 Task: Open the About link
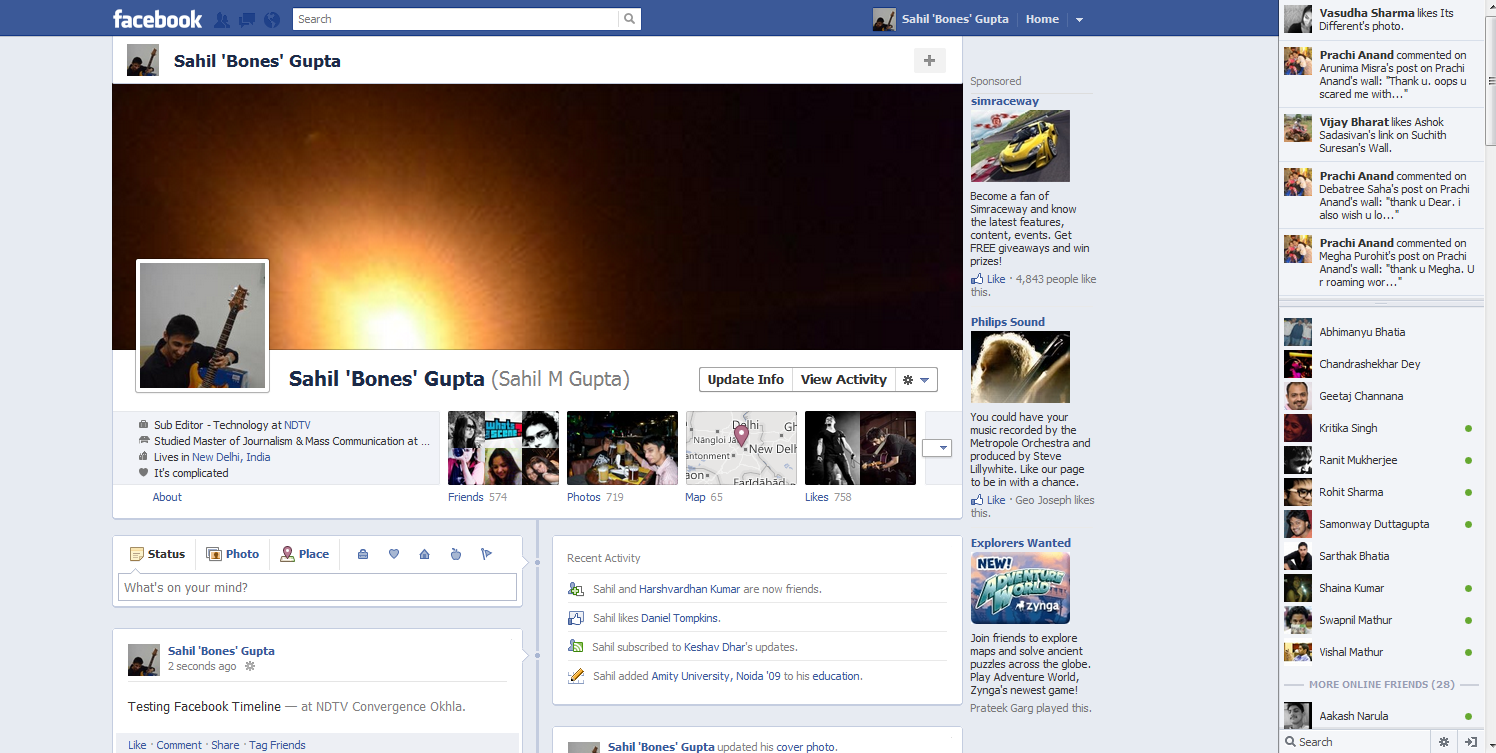point(167,497)
